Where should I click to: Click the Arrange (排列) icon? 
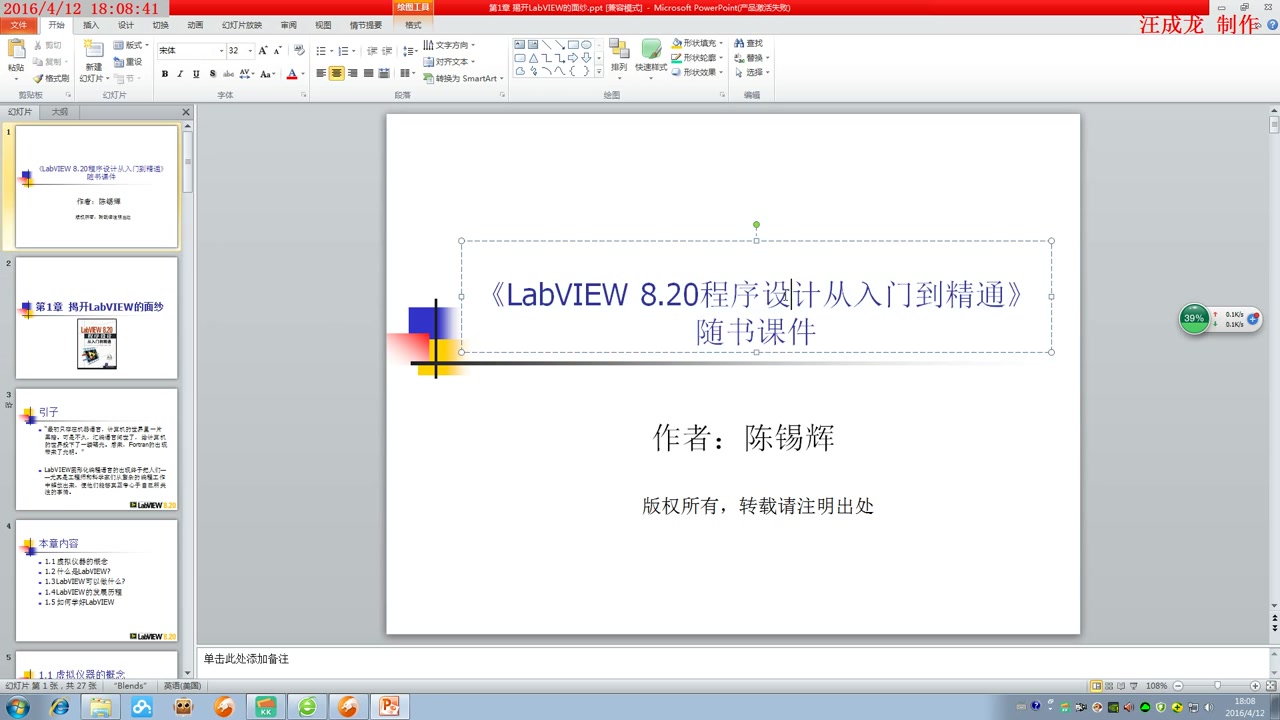[619, 49]
